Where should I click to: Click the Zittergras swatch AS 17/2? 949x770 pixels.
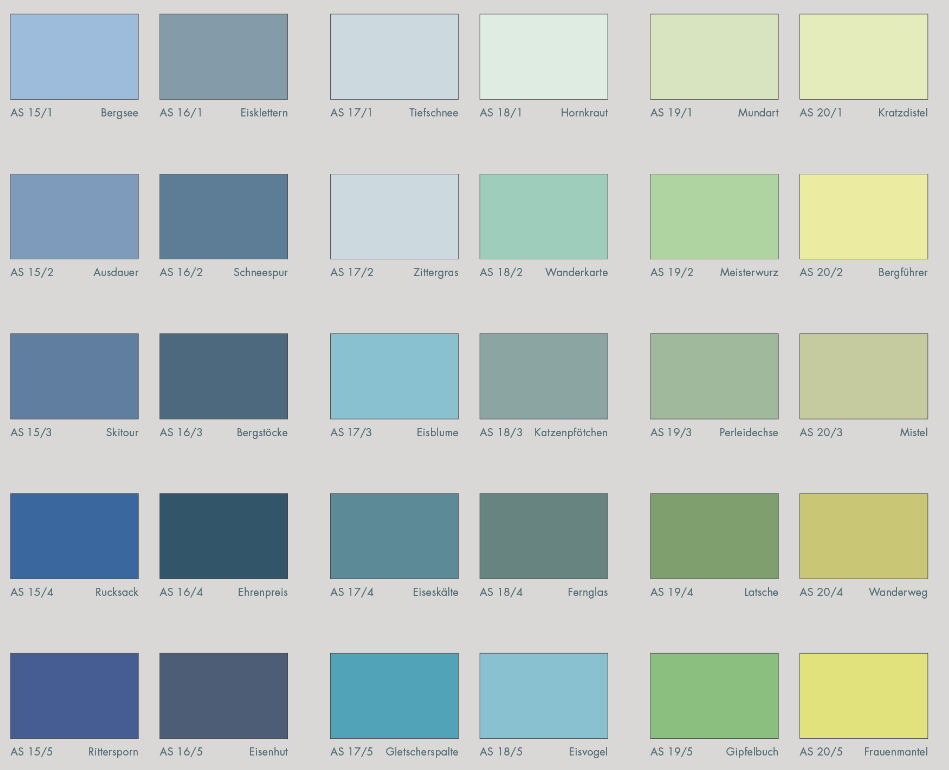395,217
